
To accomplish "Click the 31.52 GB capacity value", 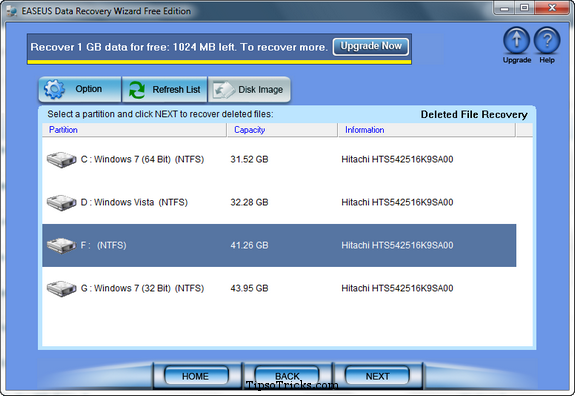I will (x=249, y=160).
